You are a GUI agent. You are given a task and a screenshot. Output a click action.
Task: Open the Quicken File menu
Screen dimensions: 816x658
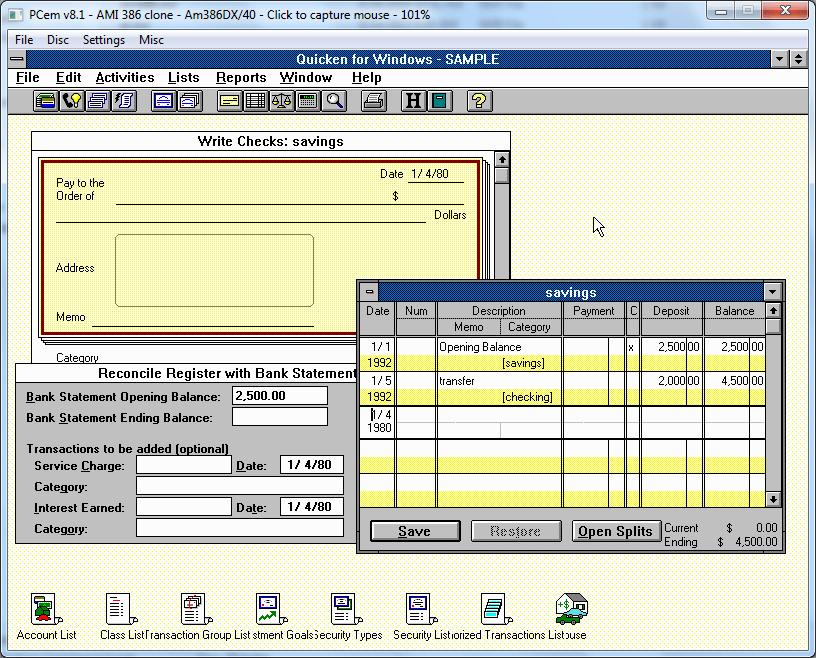pyautogui.click(x=28, y=78)
